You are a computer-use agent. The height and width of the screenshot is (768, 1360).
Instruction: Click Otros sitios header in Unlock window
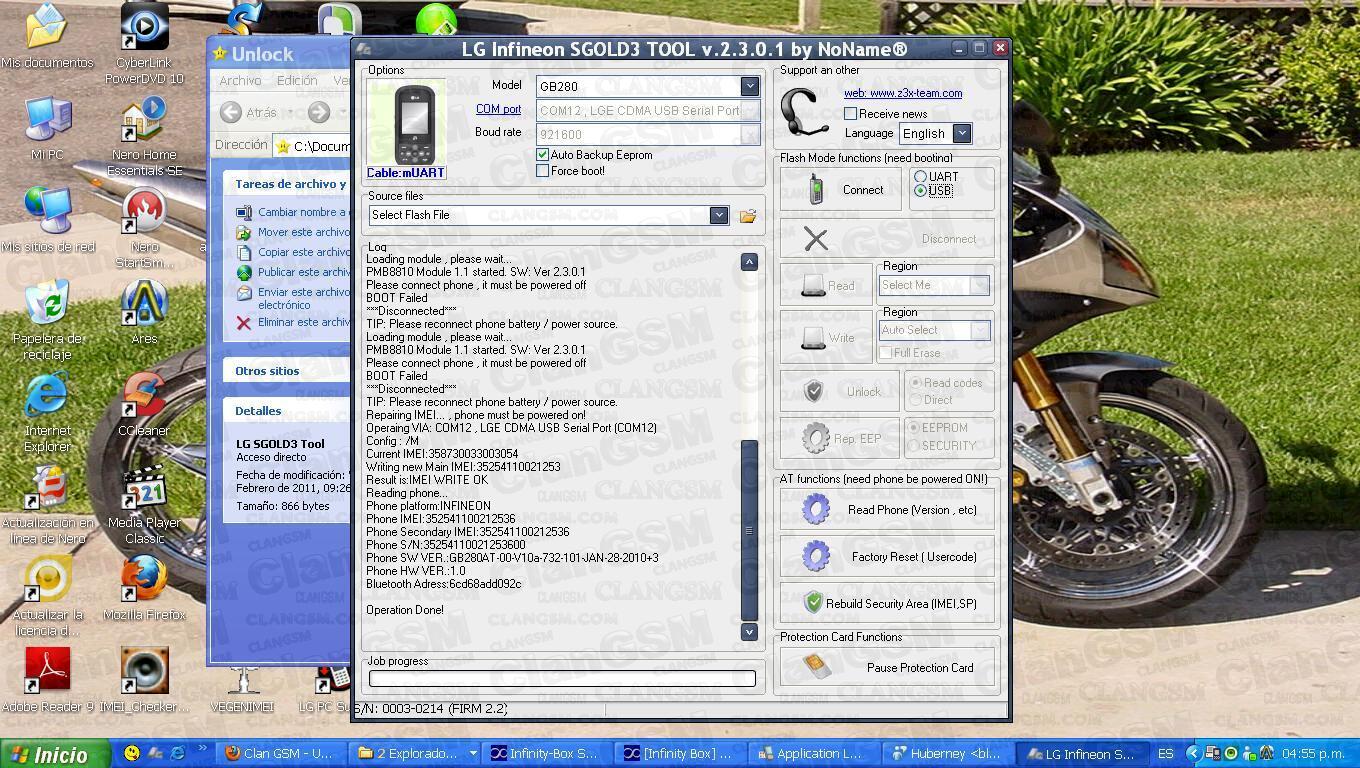[267, 371]
